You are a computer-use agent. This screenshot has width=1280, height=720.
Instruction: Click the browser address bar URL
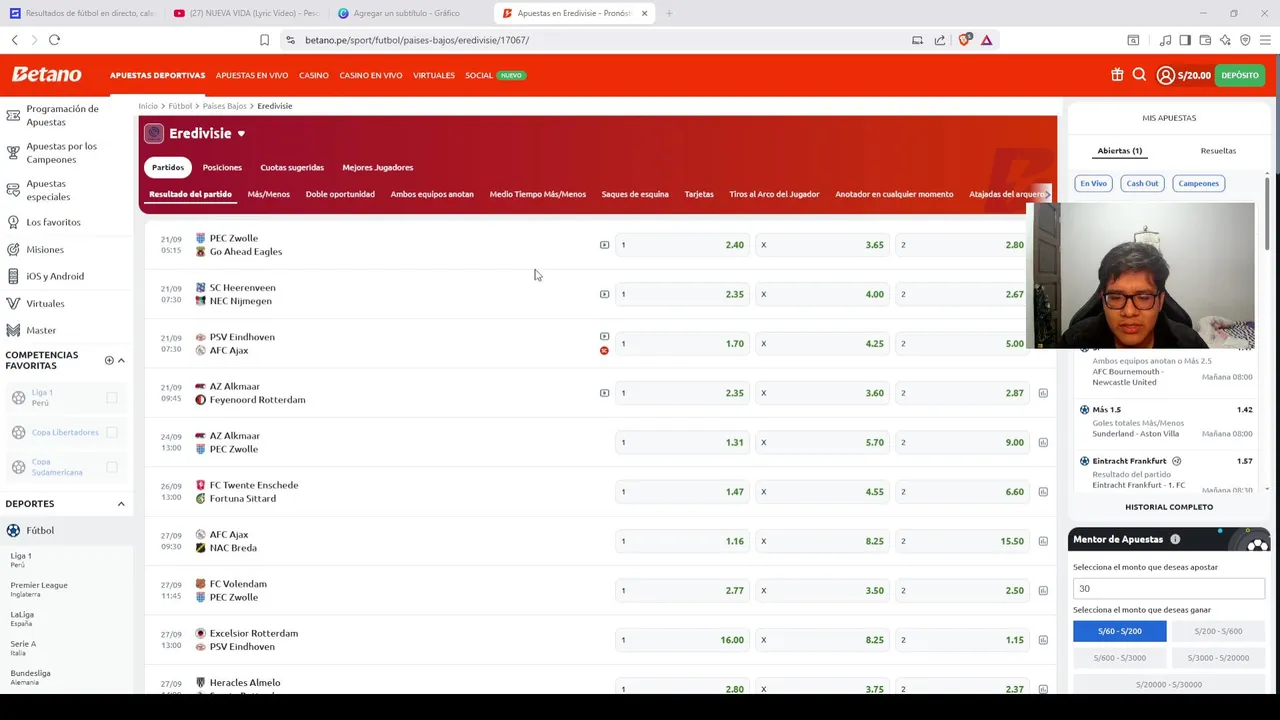click(417, 40)
